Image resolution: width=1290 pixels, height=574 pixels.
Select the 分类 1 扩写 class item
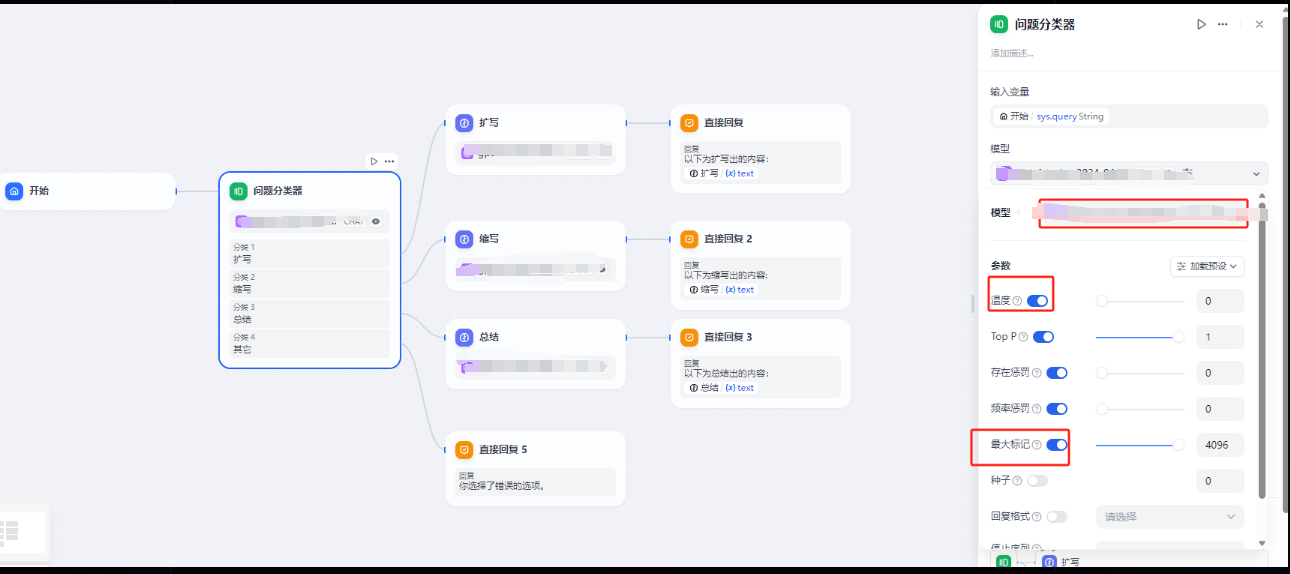(309, 253)
